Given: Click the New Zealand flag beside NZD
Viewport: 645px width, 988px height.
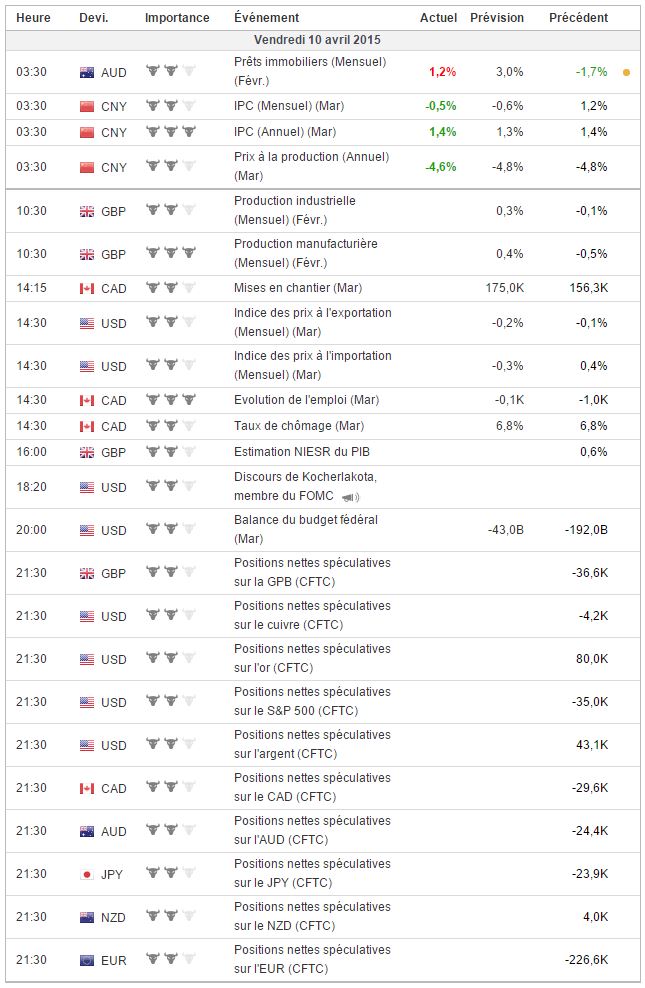Looking at the screenshot, I should tap(86, 917).
